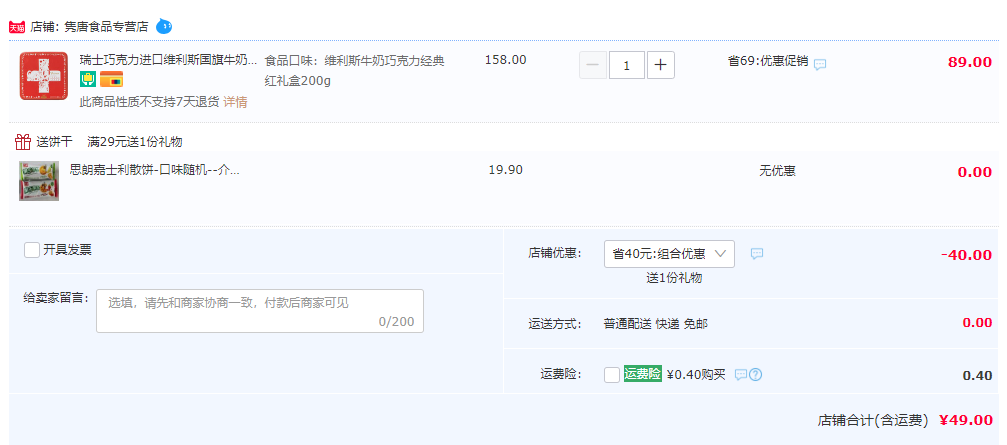Click the ¥0.40购买 text
The height and width of the screenshot is (445, 1007).
click(x=696, y=374)
